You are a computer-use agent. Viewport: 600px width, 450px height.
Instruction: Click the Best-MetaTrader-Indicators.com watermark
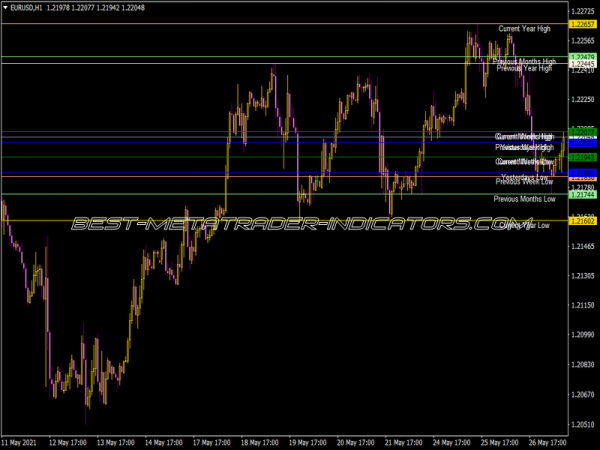pos(300,224)
